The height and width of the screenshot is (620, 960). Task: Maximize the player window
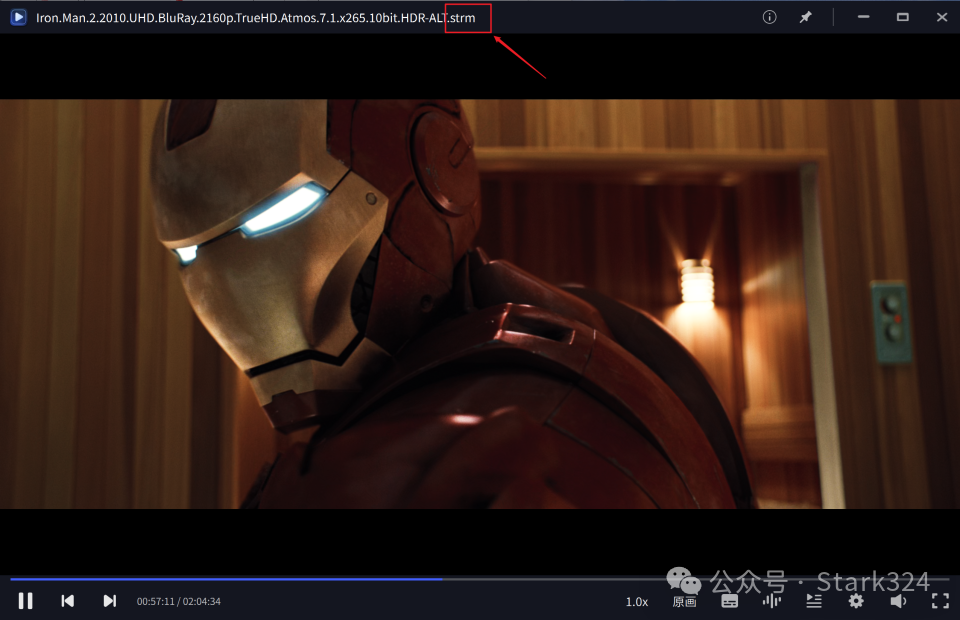click(x=903, y=17)
